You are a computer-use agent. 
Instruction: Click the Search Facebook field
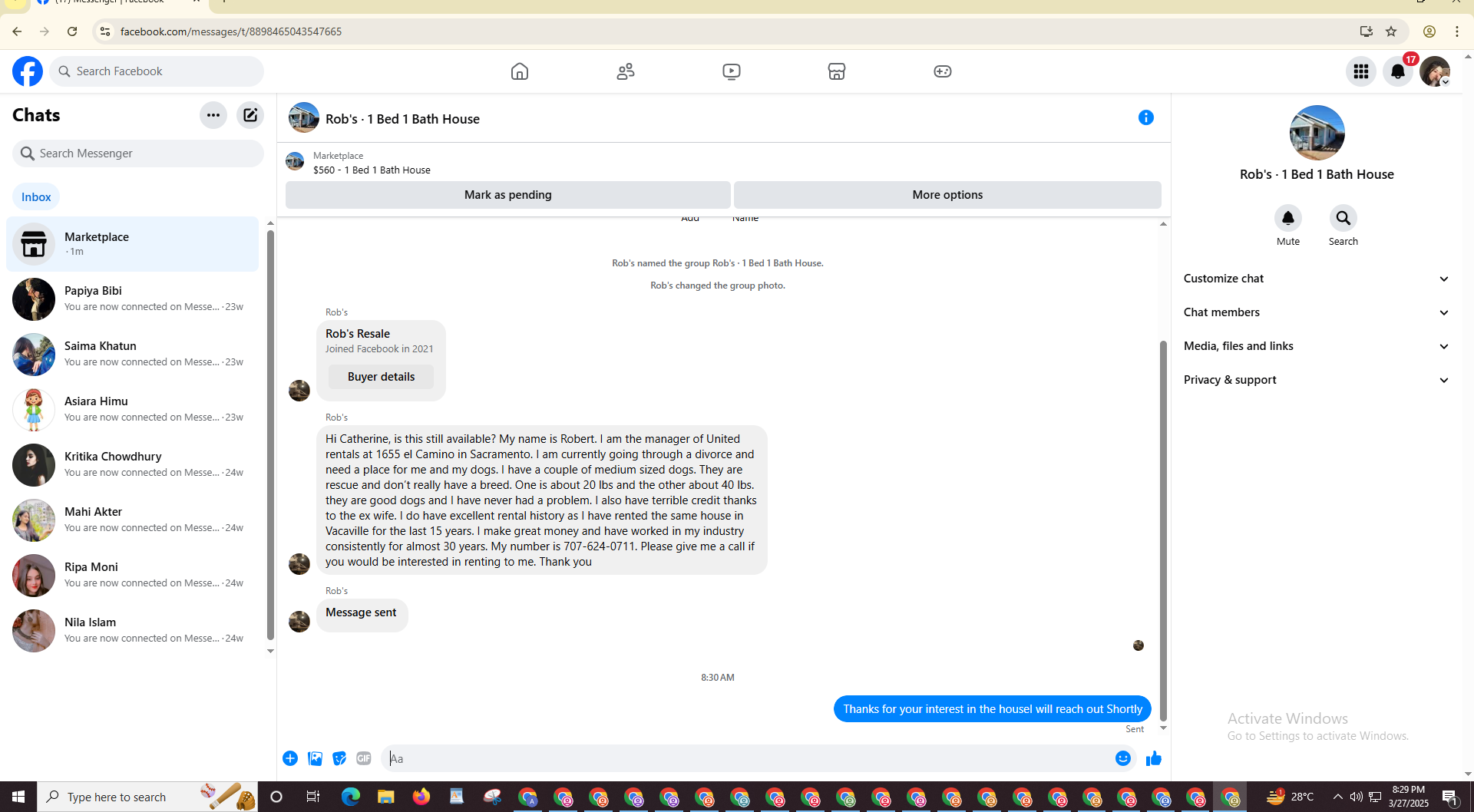coord(157,71)
